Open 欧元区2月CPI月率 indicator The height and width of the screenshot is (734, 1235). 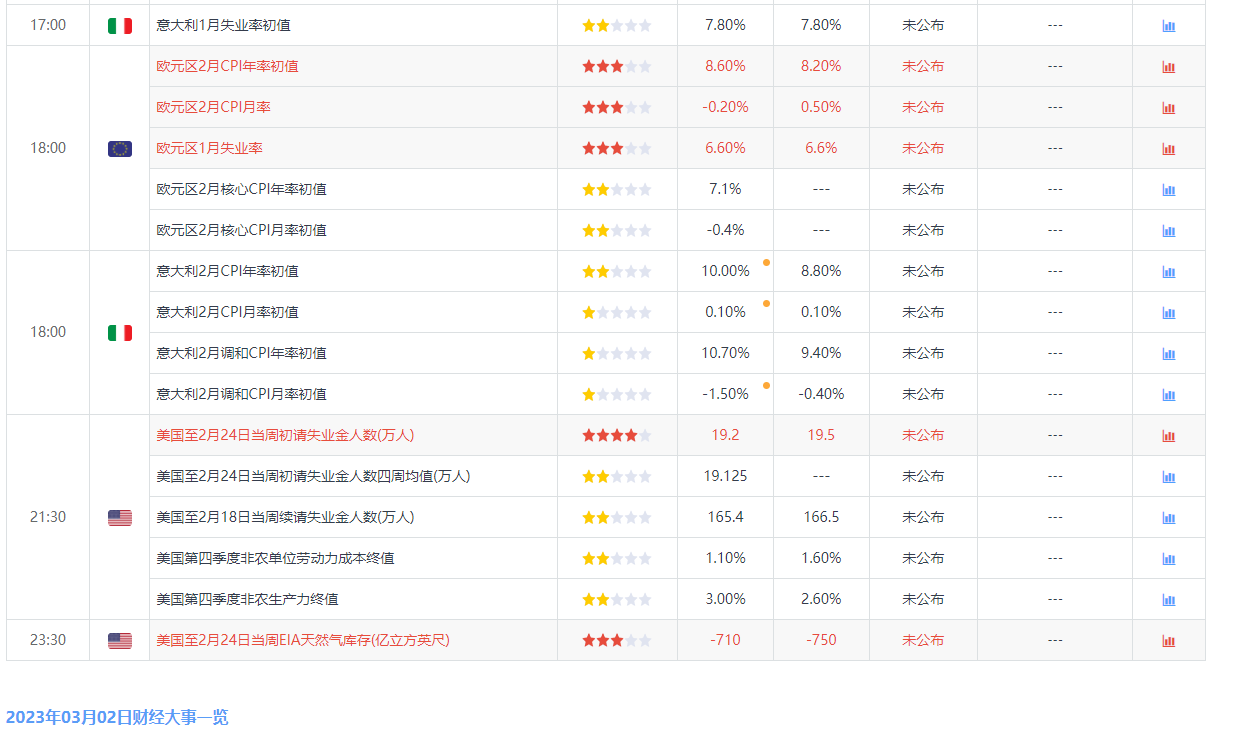[214, 107]
